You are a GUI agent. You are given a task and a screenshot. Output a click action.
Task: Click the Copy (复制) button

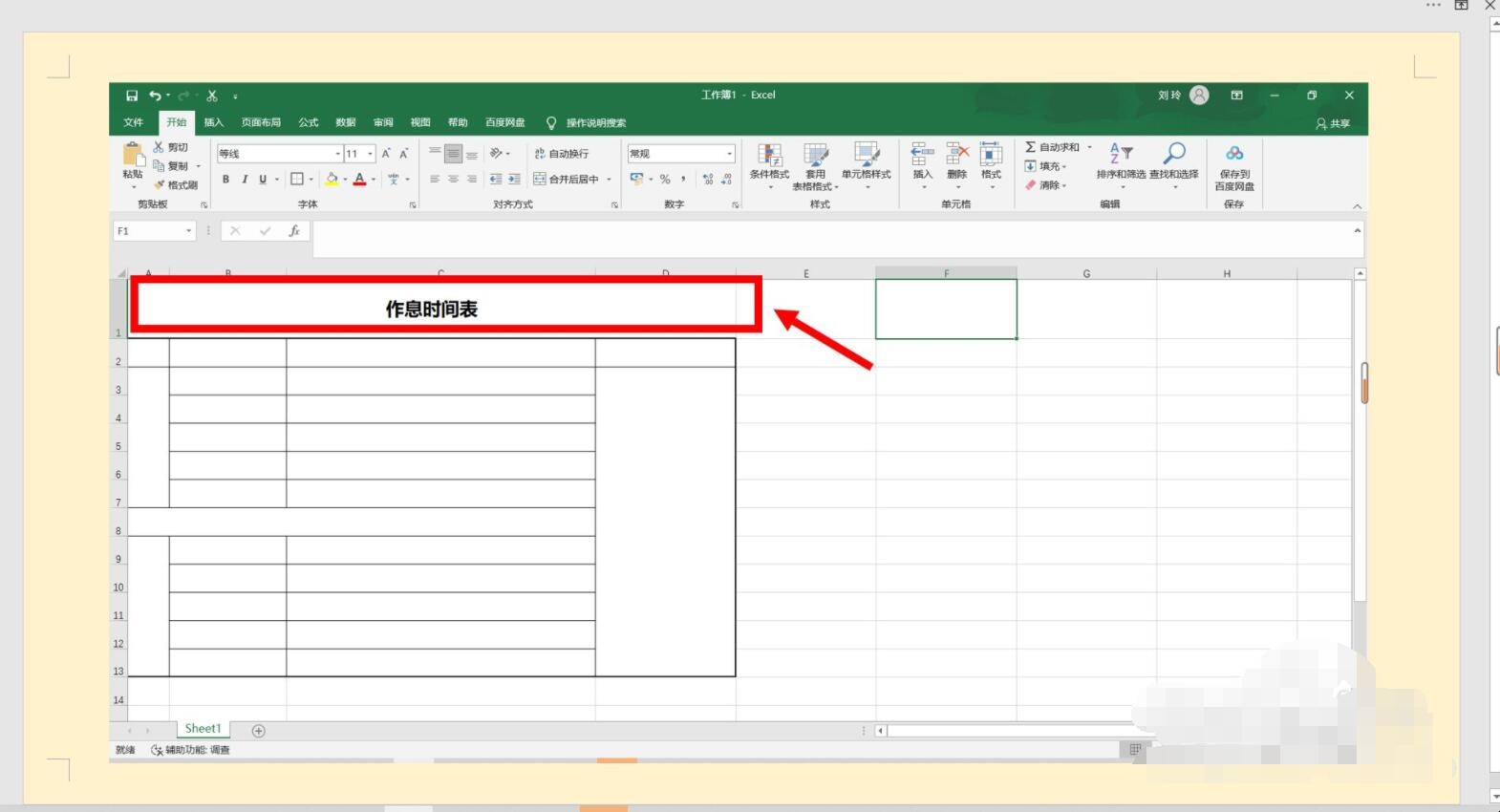[x=170, y=166]
